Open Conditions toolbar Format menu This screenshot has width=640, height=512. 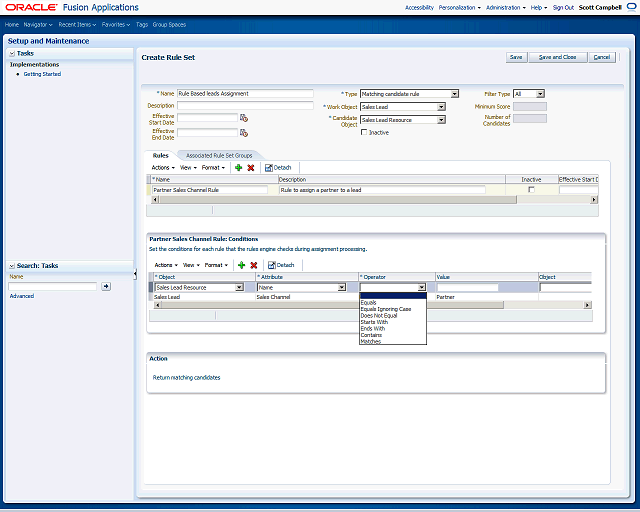[216, 265]
